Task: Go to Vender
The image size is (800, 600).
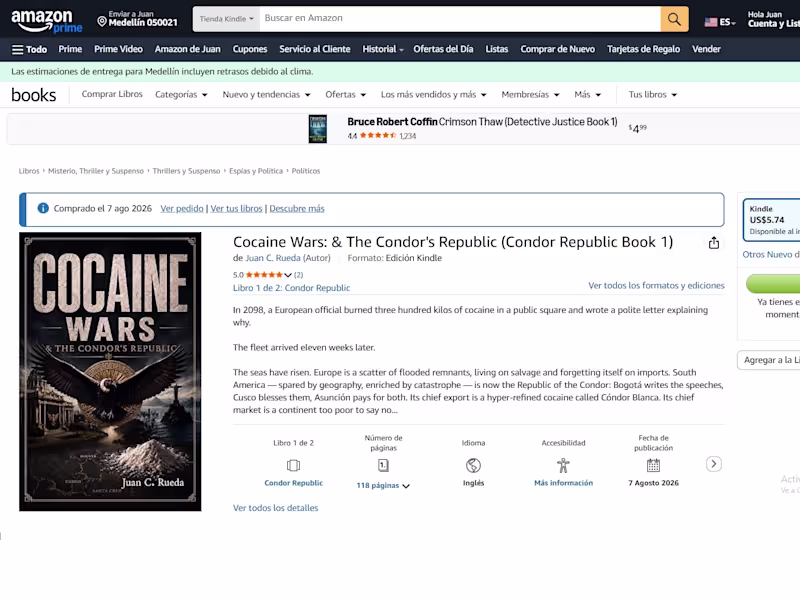Action: (x=706, y=49)
